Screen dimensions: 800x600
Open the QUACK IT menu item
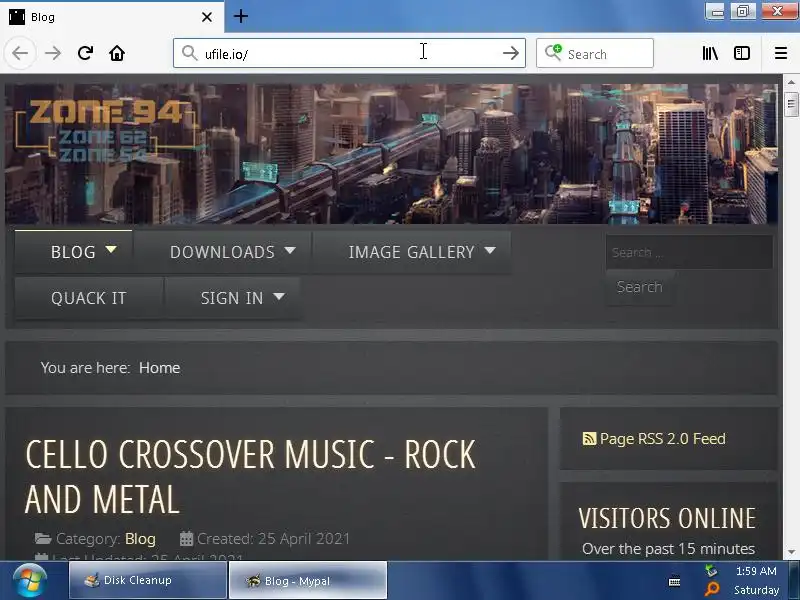point(89,298)
